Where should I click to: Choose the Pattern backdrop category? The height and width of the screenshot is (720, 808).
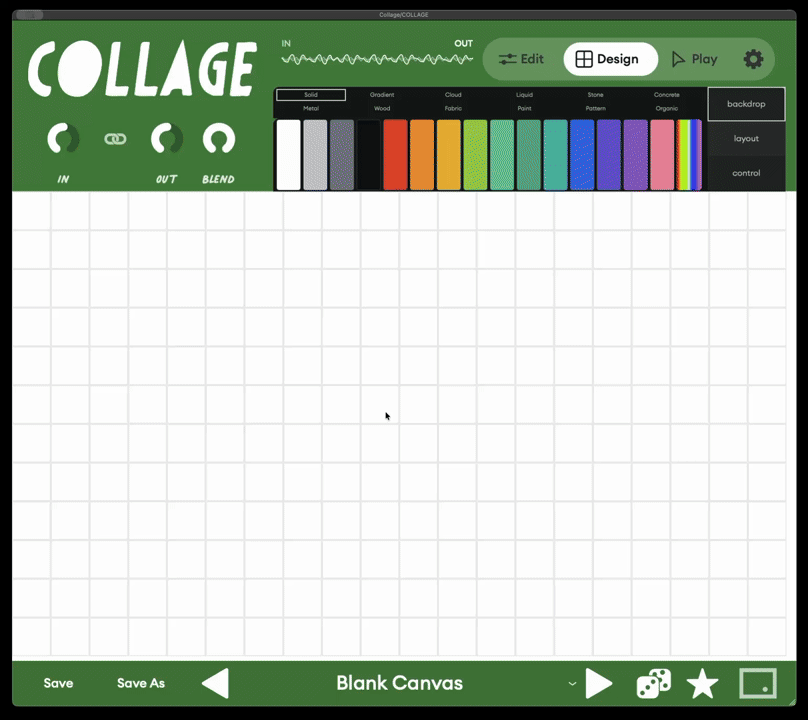point(595,109)
